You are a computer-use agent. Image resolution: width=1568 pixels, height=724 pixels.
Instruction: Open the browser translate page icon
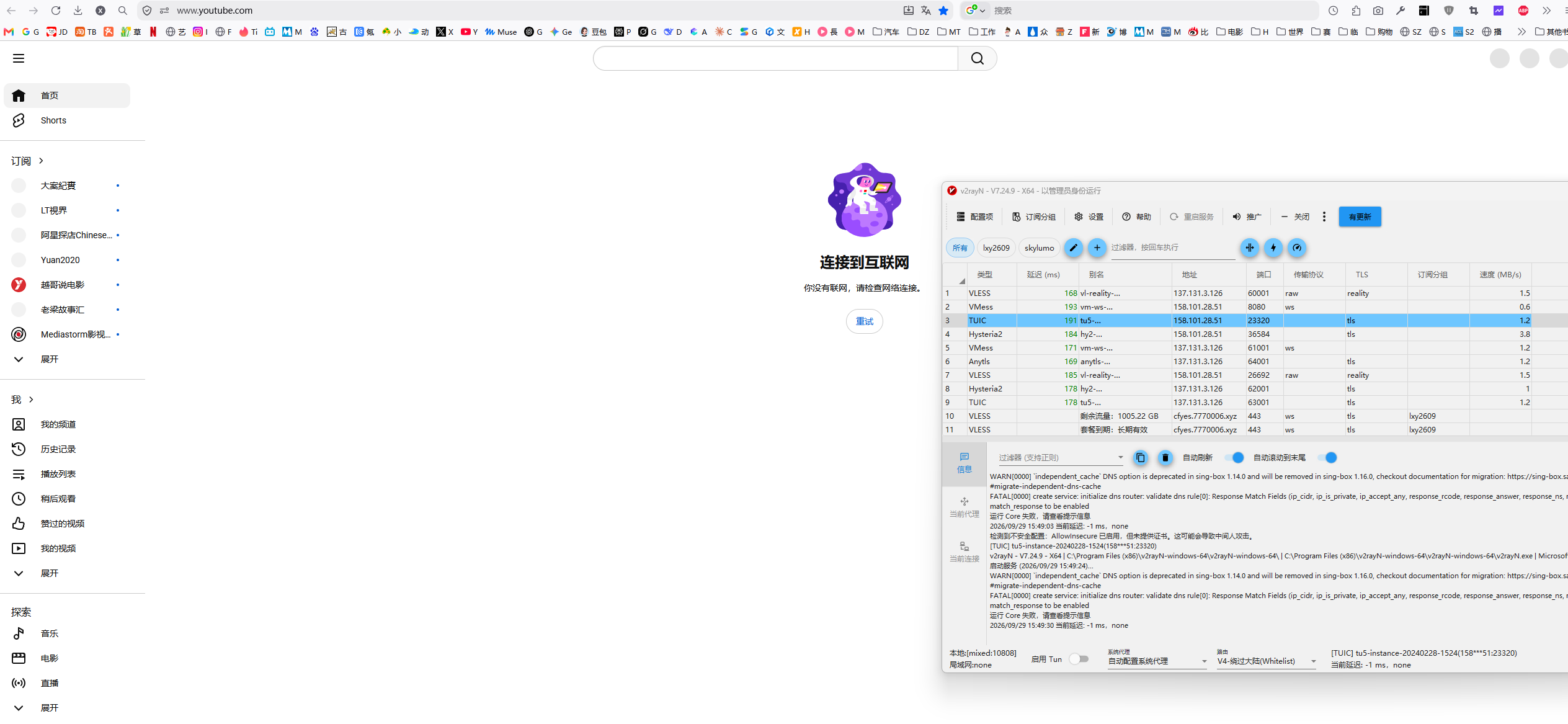coord(926,11)
